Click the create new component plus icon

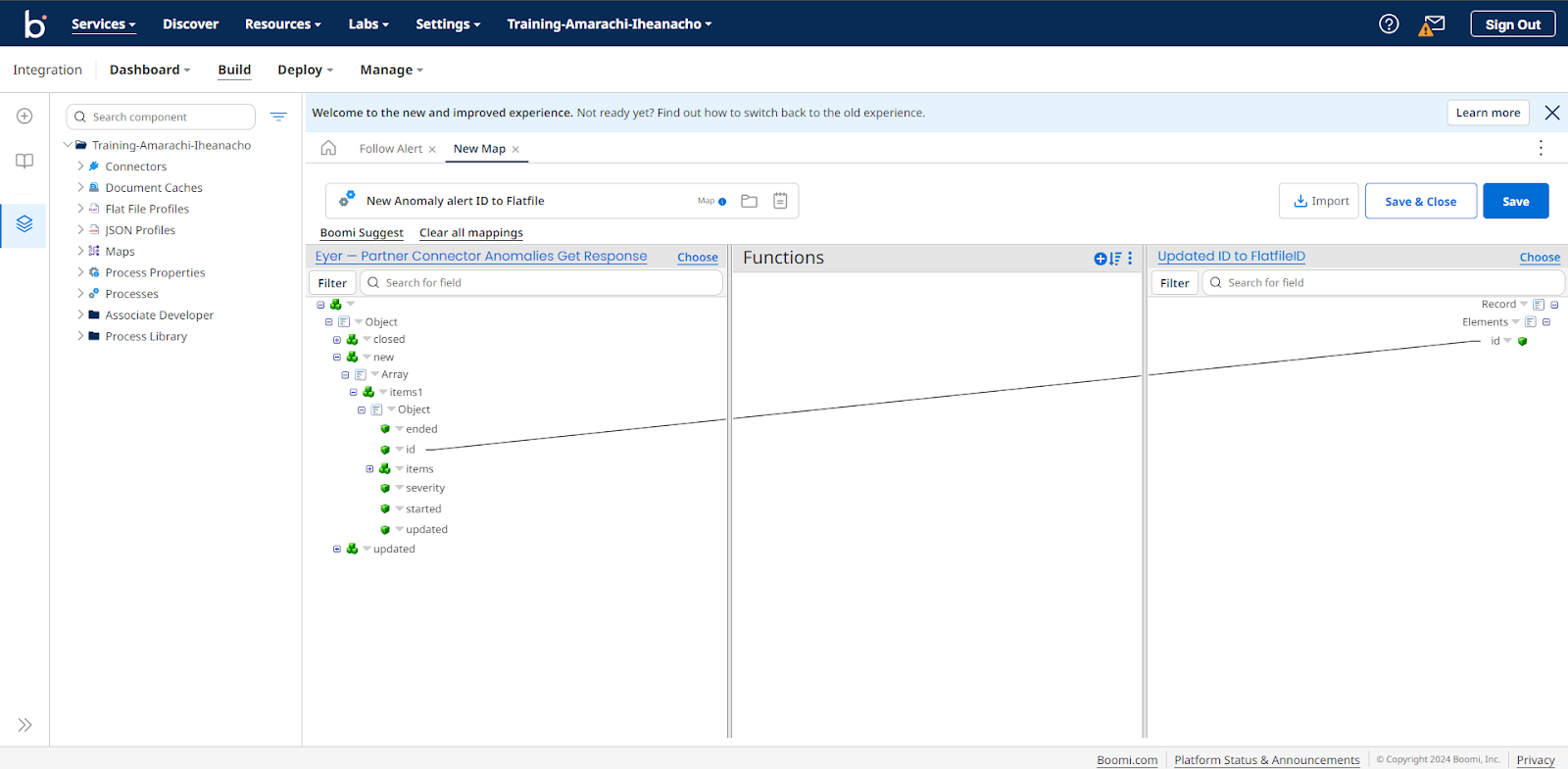pyautogui.click(x=24, y=116)
